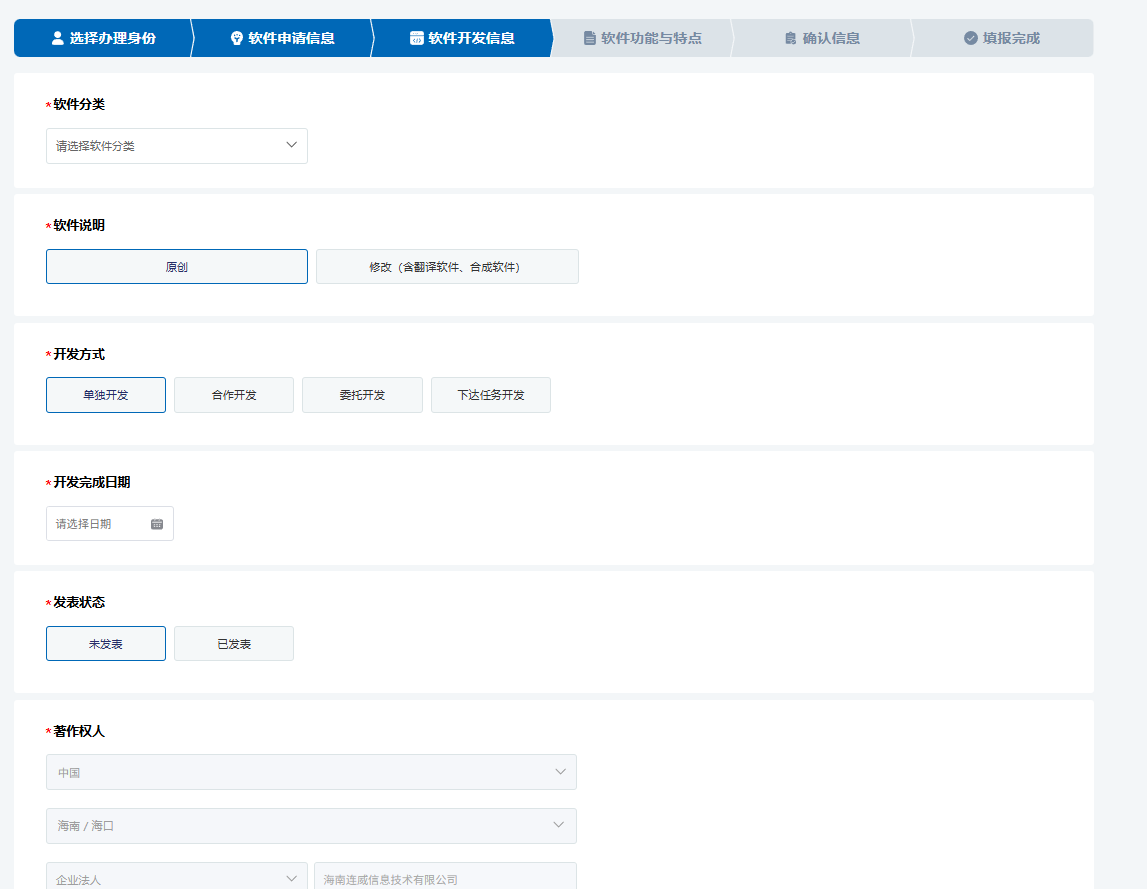Select 修改（含翻译软件、合成软件）option
1147x889 pixels.
click(x=447, y=267)
